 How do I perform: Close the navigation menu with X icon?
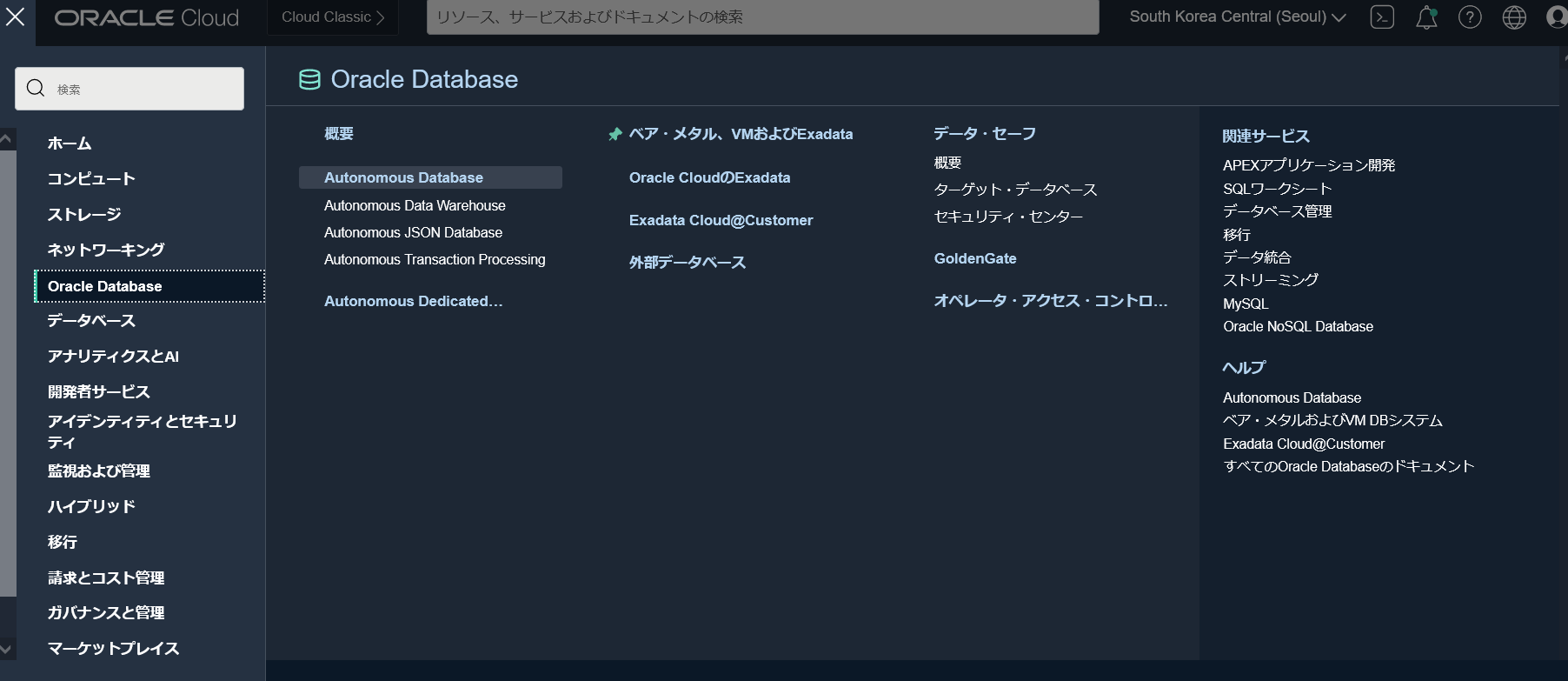point(16,16)
